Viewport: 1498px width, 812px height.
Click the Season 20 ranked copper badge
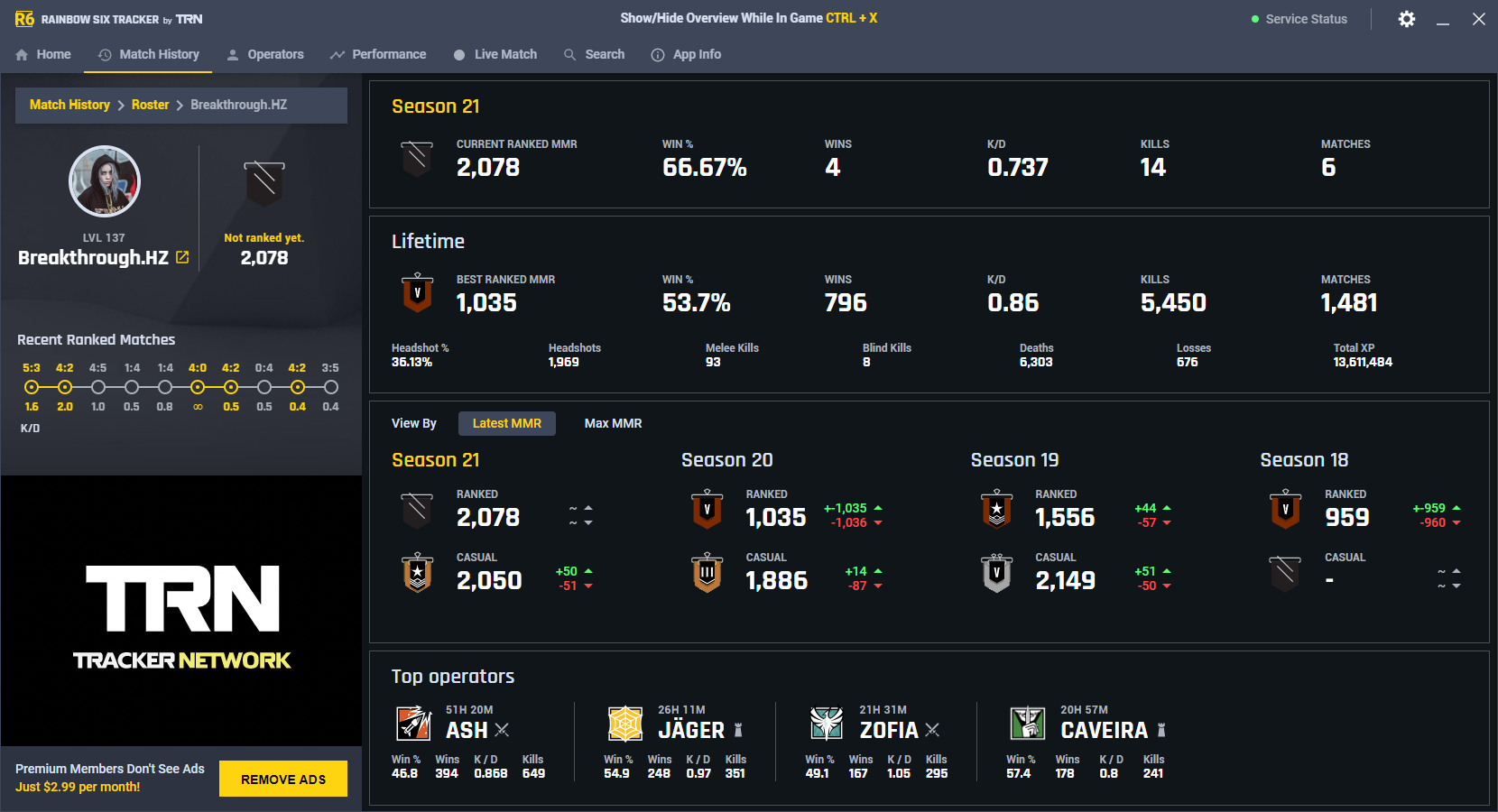coord(707,509)
